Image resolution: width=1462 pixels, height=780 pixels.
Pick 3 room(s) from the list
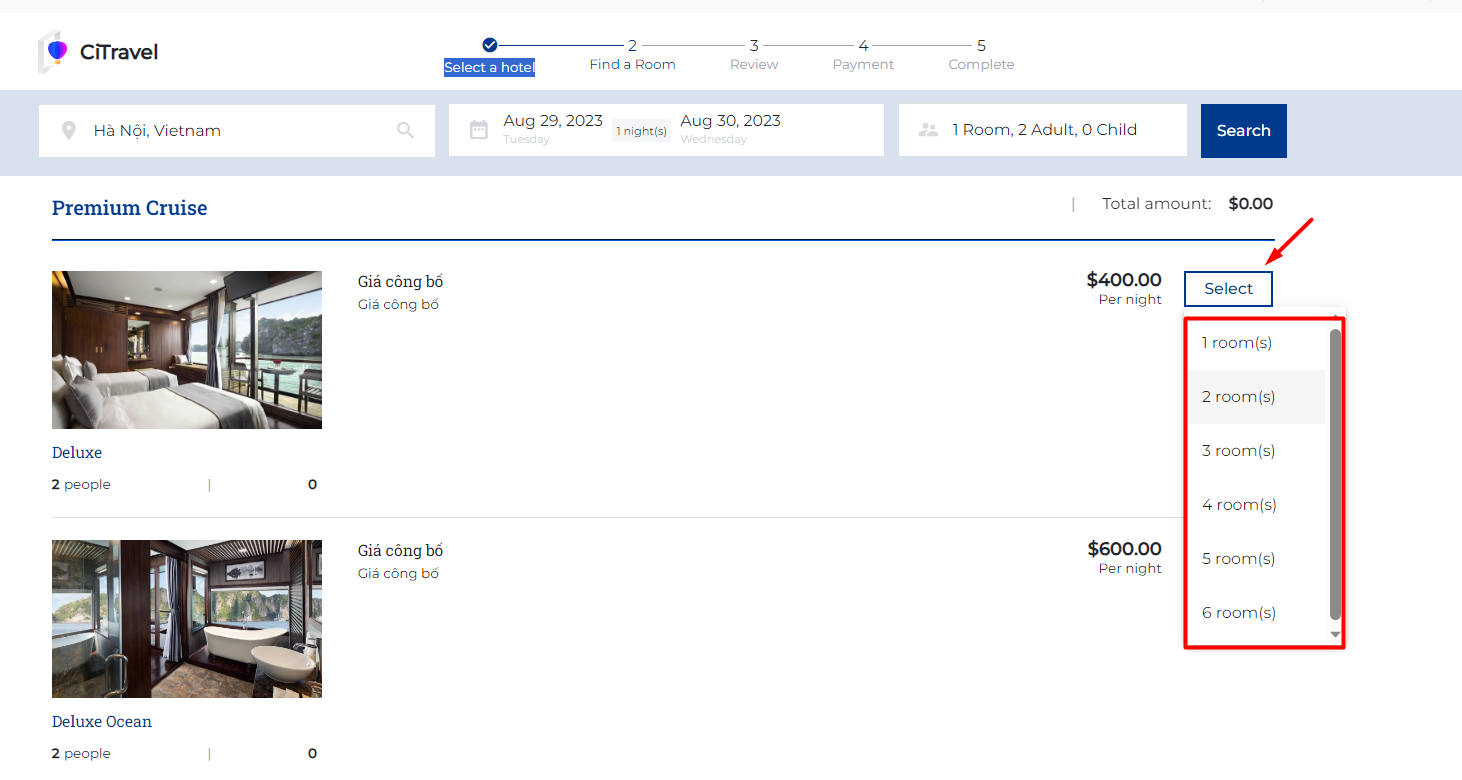tap(1256, 451)
